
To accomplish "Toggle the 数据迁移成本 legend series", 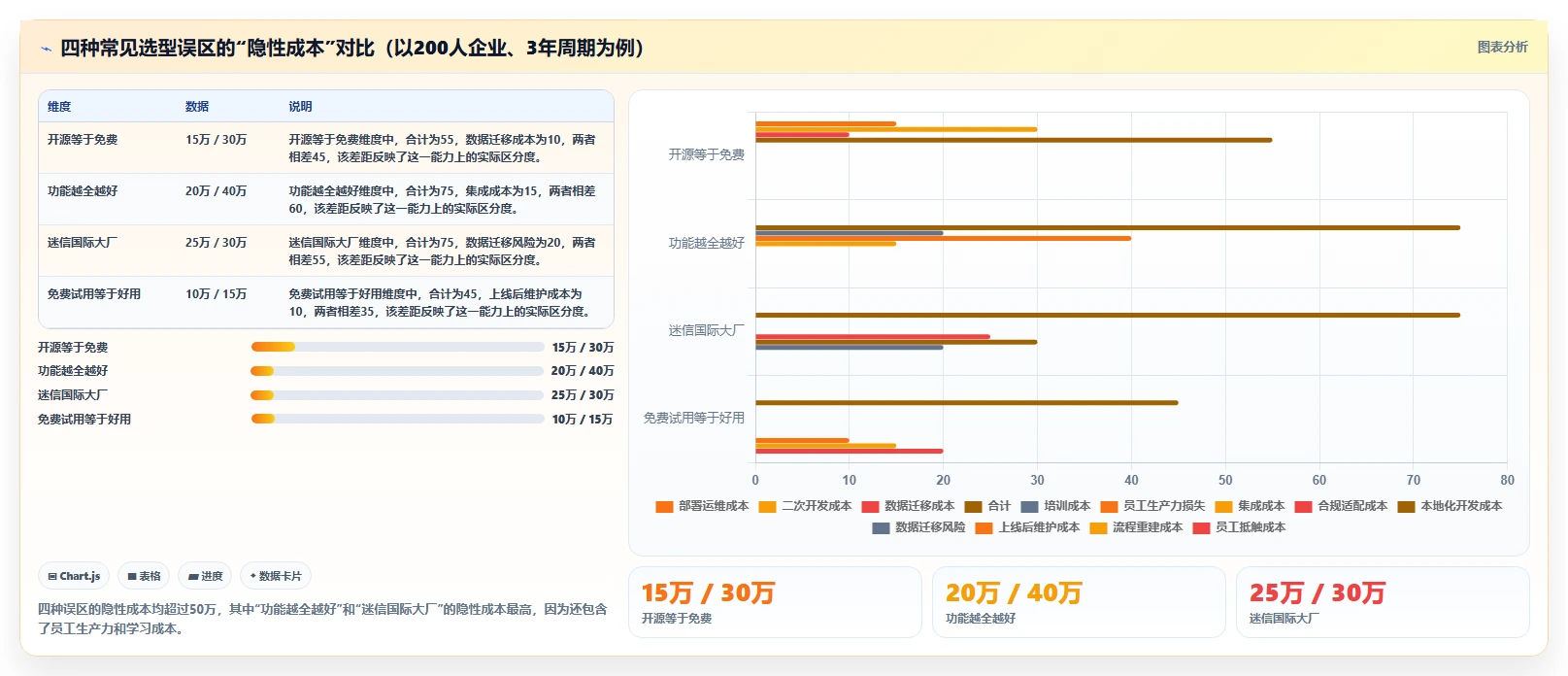I will [908, 506].
